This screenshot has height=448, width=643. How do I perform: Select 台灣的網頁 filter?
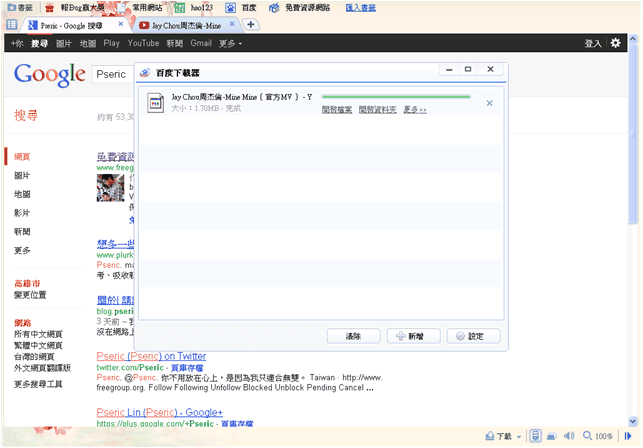34,357
